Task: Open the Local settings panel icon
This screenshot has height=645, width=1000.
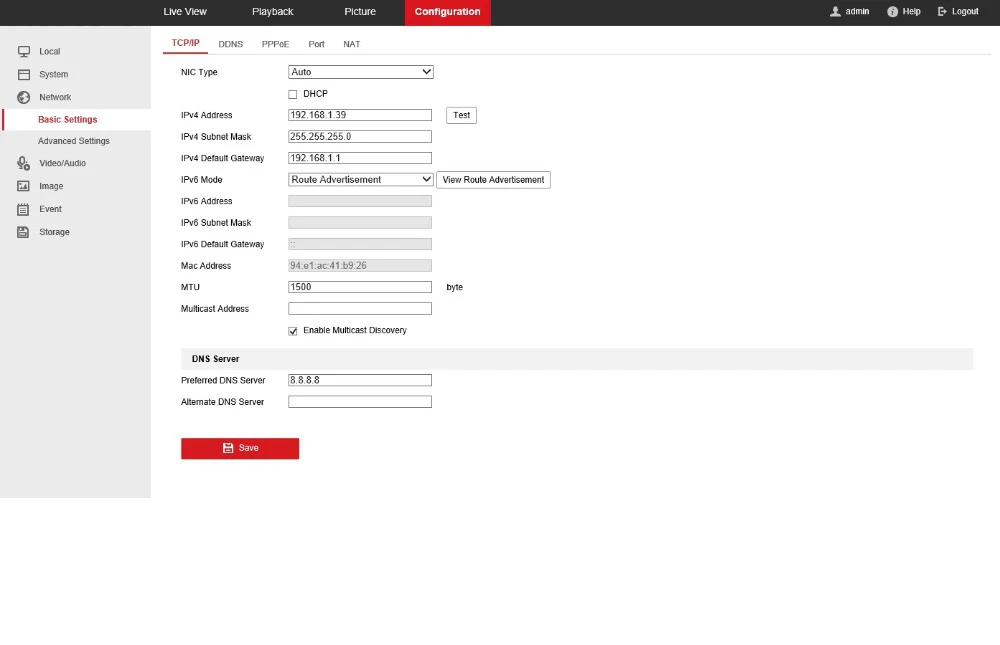Action: tap(21, 51)
